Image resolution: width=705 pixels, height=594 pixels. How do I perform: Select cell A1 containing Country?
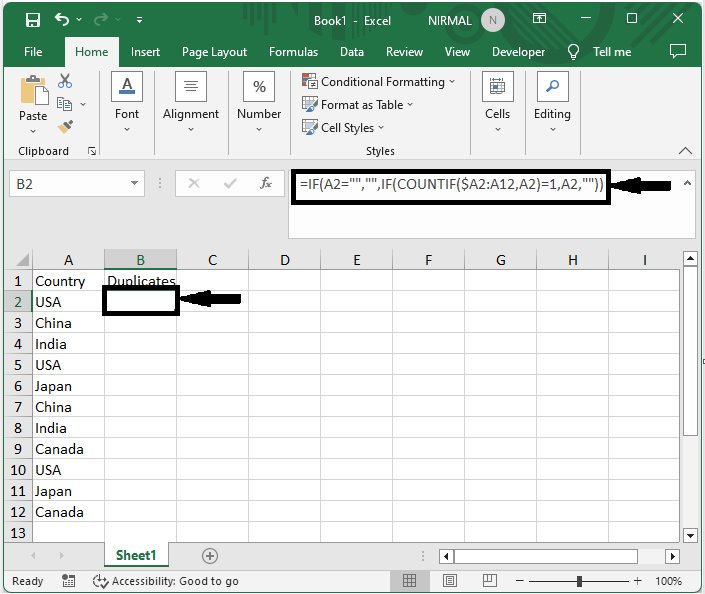[68, 281]
